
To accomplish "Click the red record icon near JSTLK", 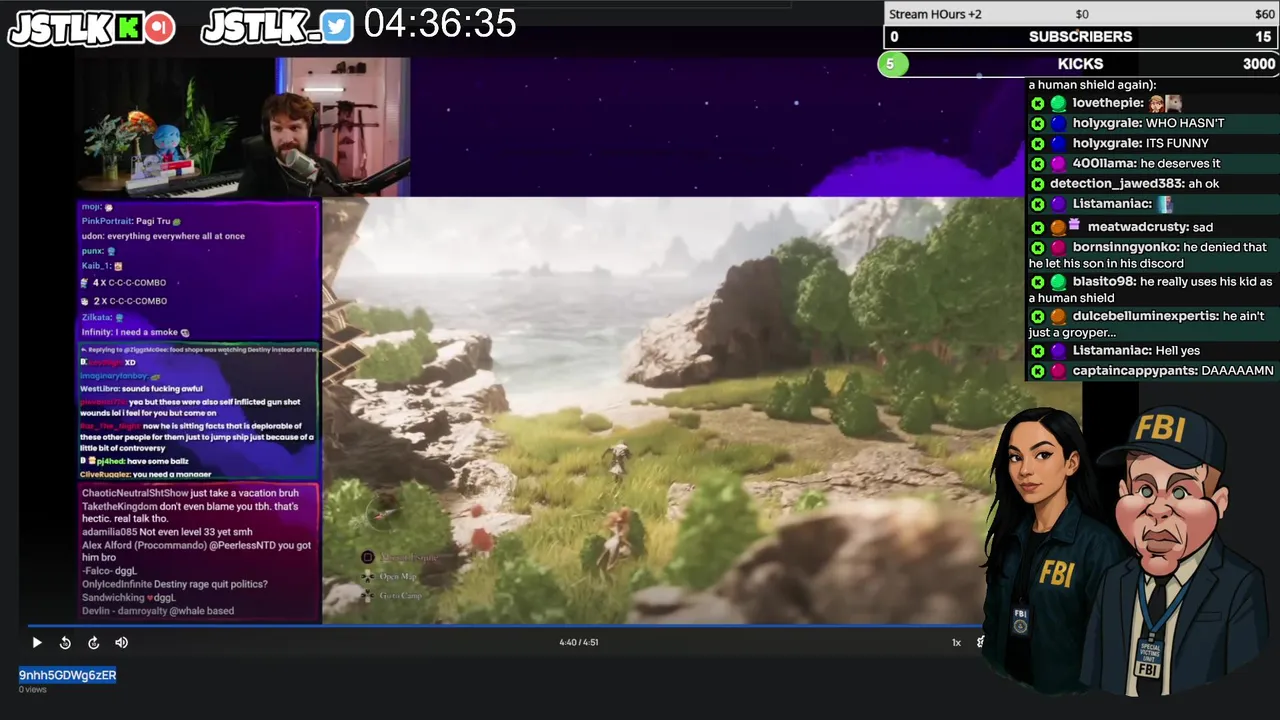I will 159,27.
